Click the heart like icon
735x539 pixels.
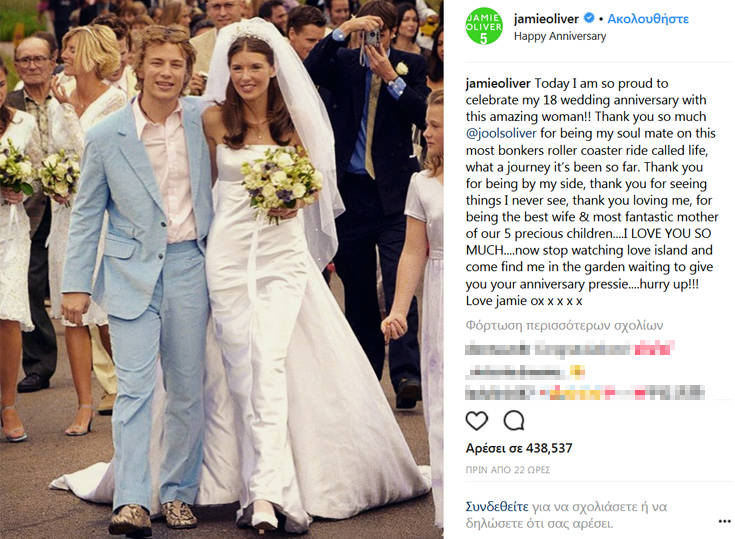pyautogui.click(x=477, y=421)
